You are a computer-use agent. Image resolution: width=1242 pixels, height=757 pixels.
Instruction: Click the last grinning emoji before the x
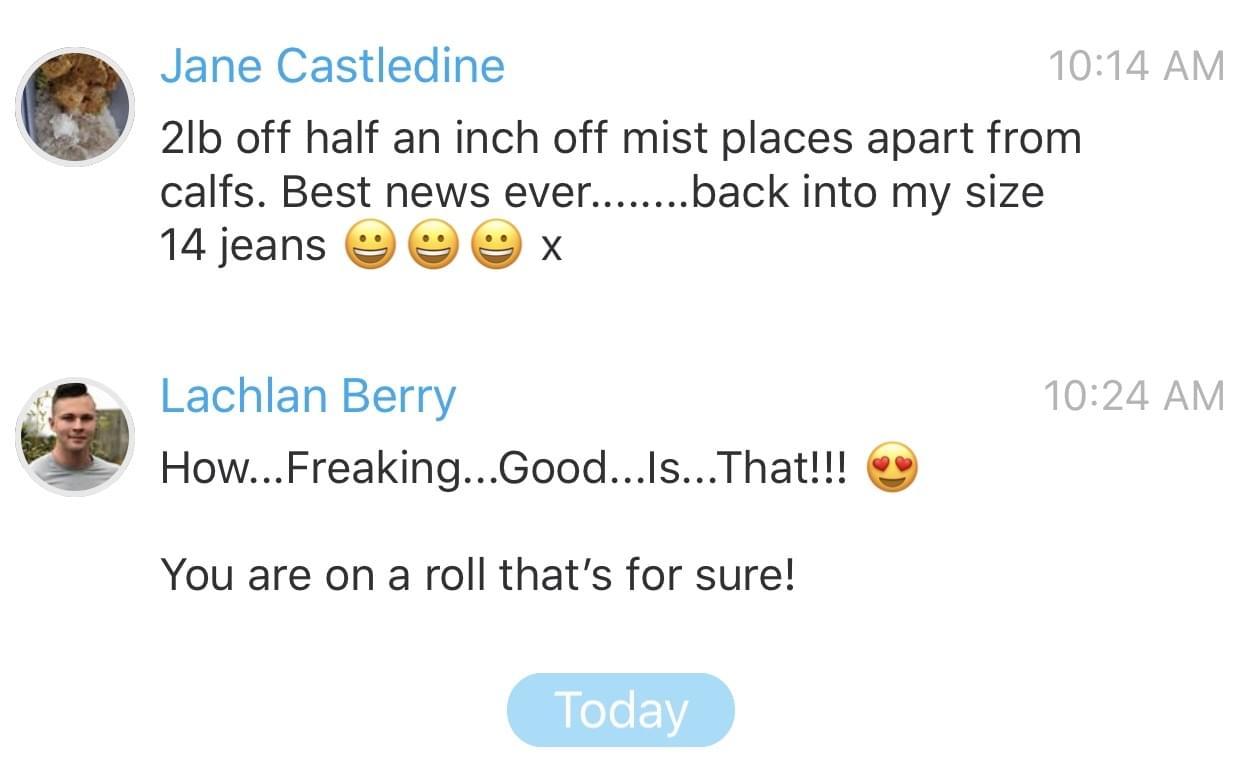point(496,246)
